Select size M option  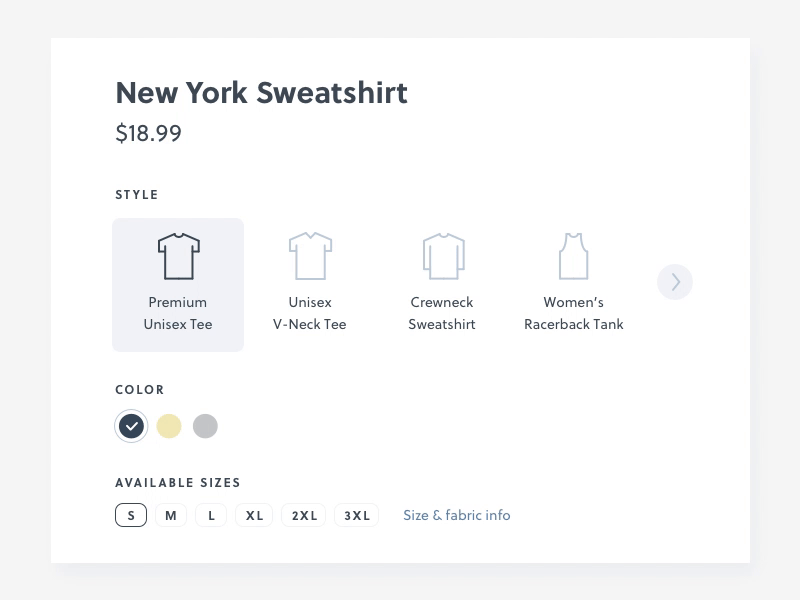coord(170,515)
